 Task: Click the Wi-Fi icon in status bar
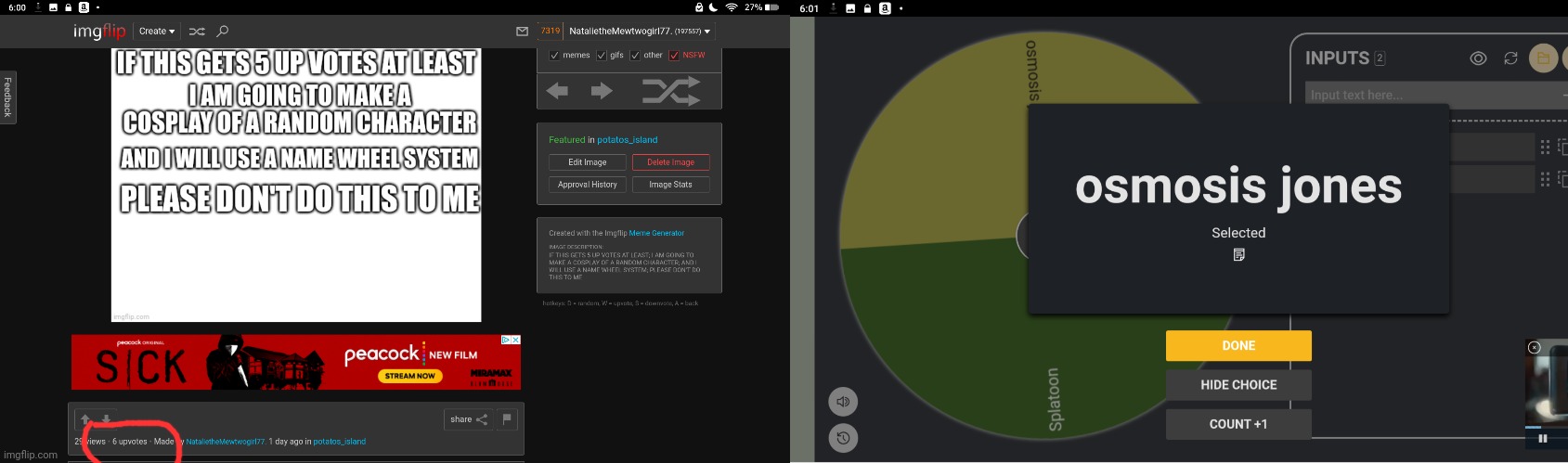click(732, 6)
